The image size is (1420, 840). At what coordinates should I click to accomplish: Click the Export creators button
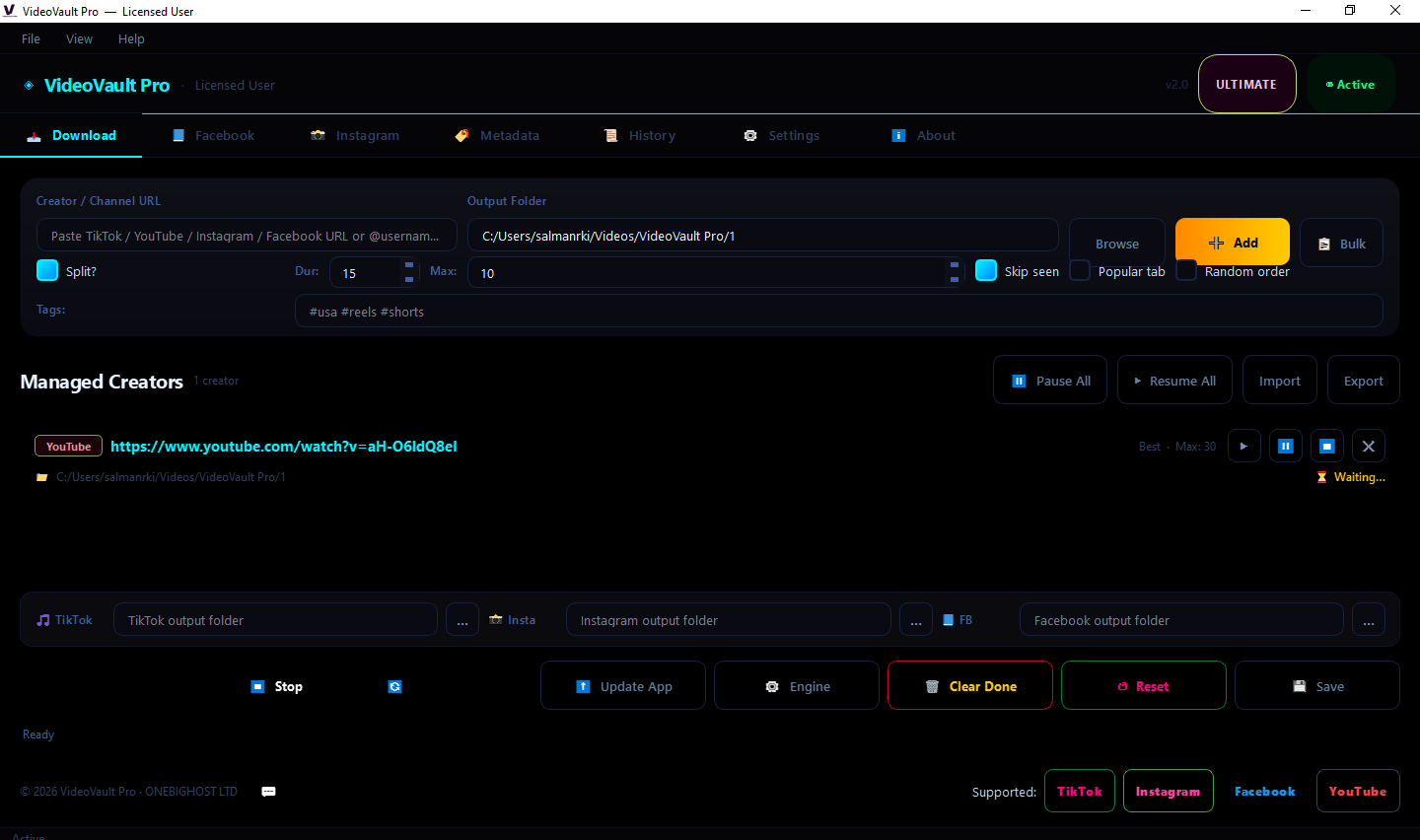coord(1364,381)
